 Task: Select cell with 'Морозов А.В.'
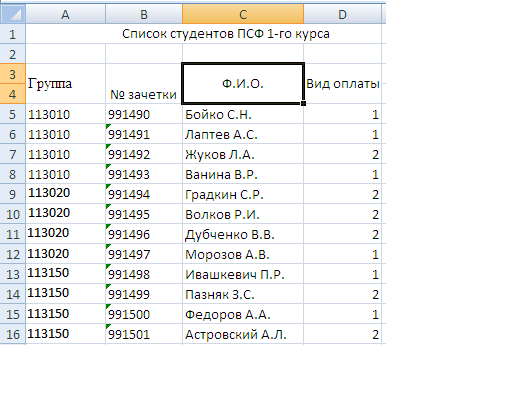point(243,254)
